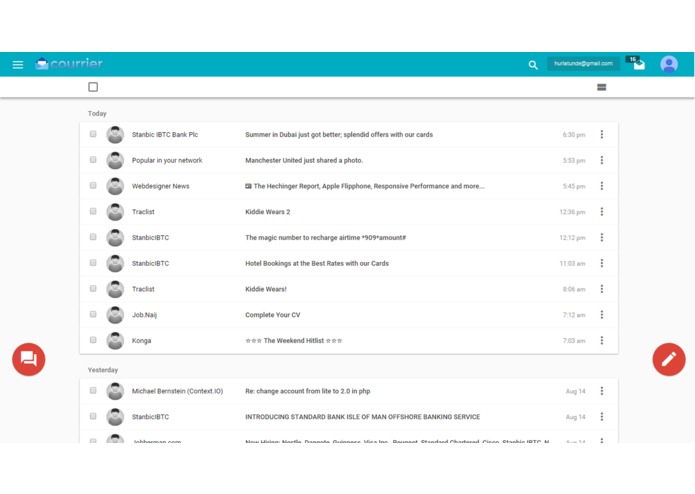
Task: Click avatar beside magic number airtime email
Action: point(115,237)
